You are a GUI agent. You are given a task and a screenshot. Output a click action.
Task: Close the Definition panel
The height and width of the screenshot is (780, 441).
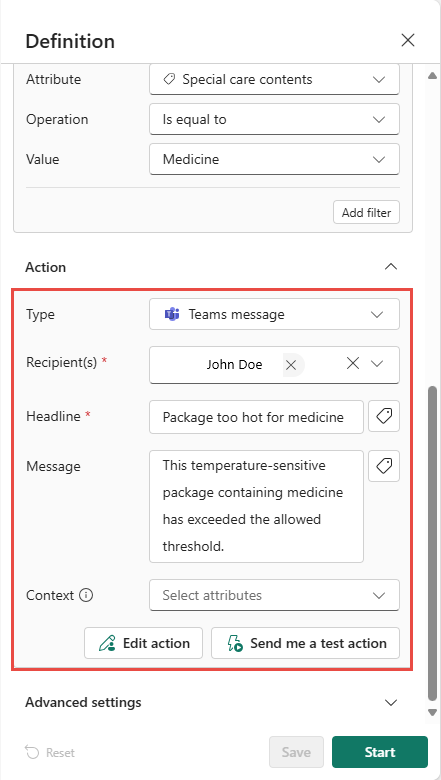pyautogui.click(x=408, y=40)
